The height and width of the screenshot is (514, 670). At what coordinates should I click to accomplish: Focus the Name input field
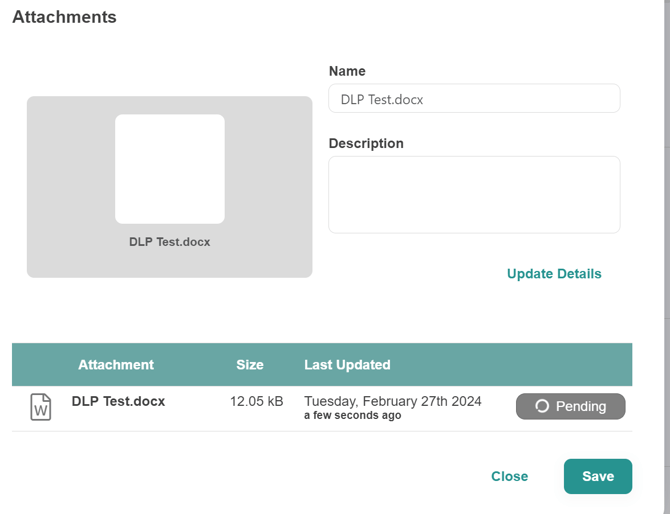click(474, 99)
